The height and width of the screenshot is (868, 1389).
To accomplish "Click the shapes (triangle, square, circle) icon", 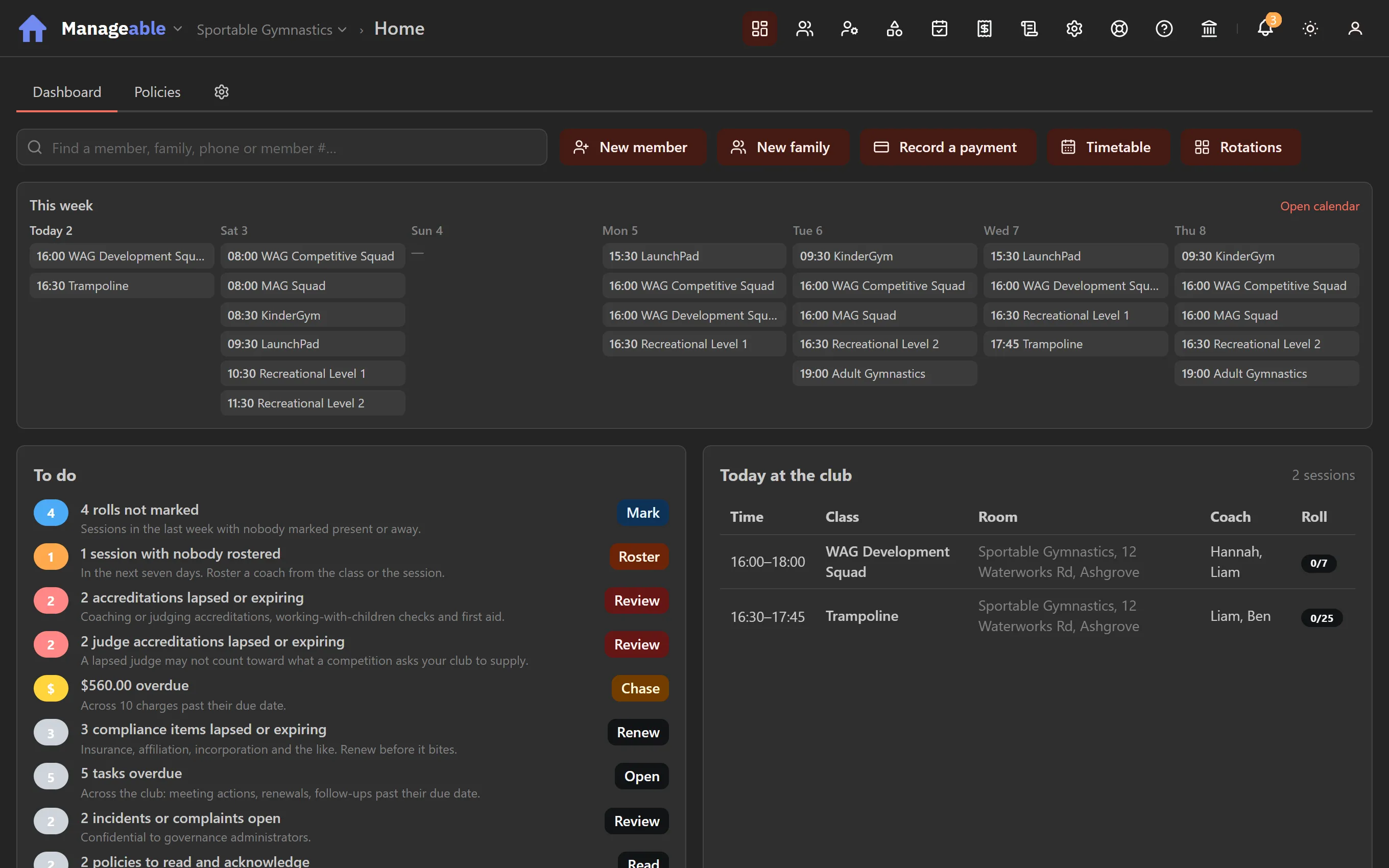I will tap(894, 29).
